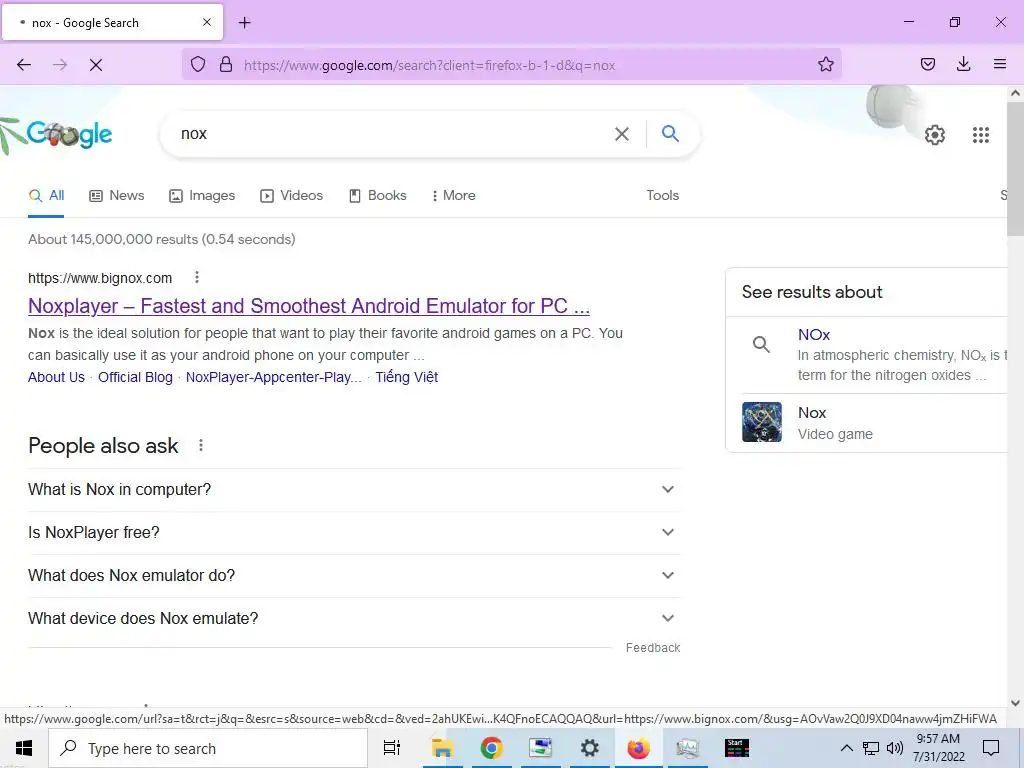Switch to Books results

(x=377, y=195)
